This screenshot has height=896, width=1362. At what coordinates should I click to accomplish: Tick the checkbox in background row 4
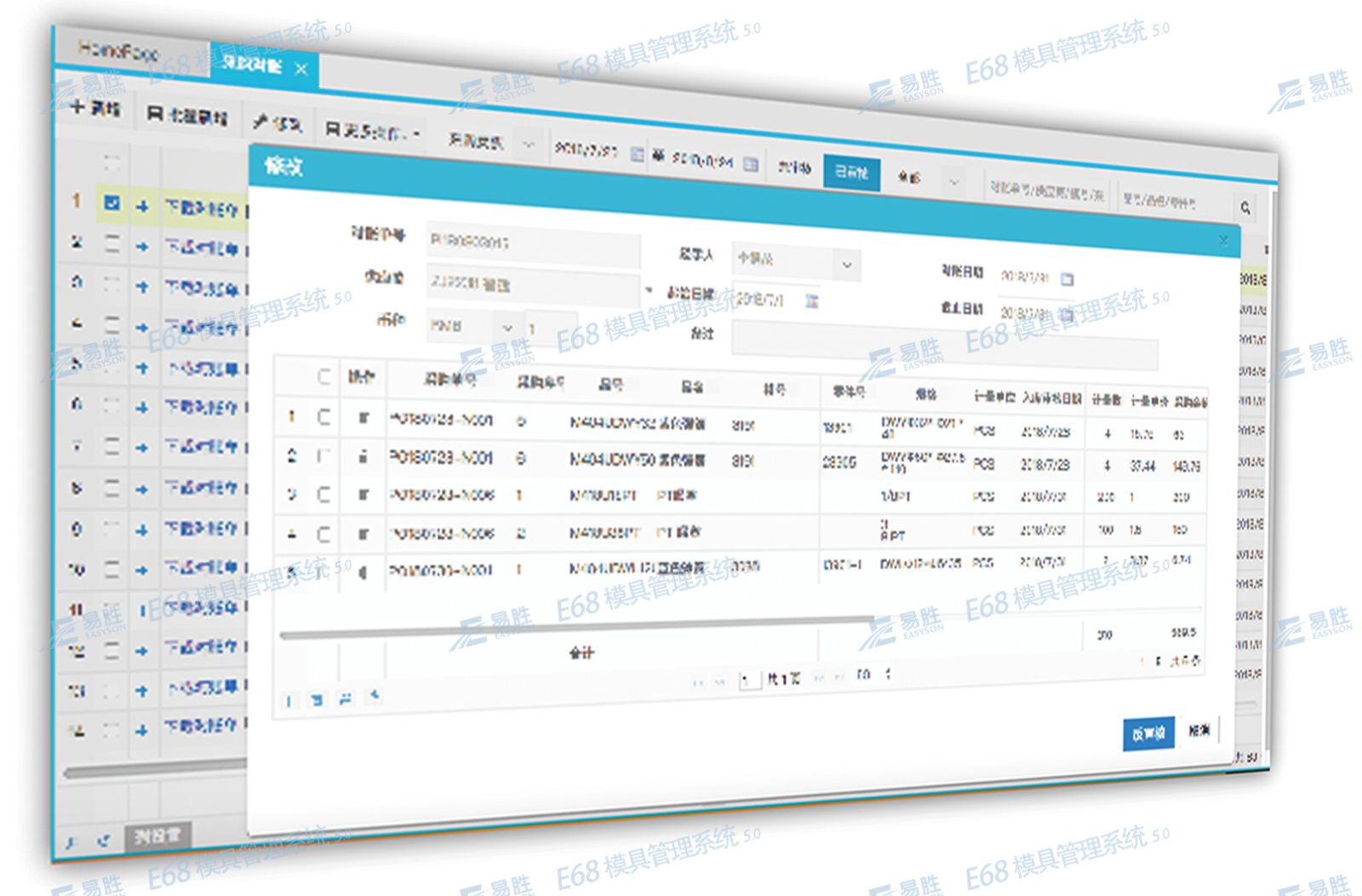[112, 324]
